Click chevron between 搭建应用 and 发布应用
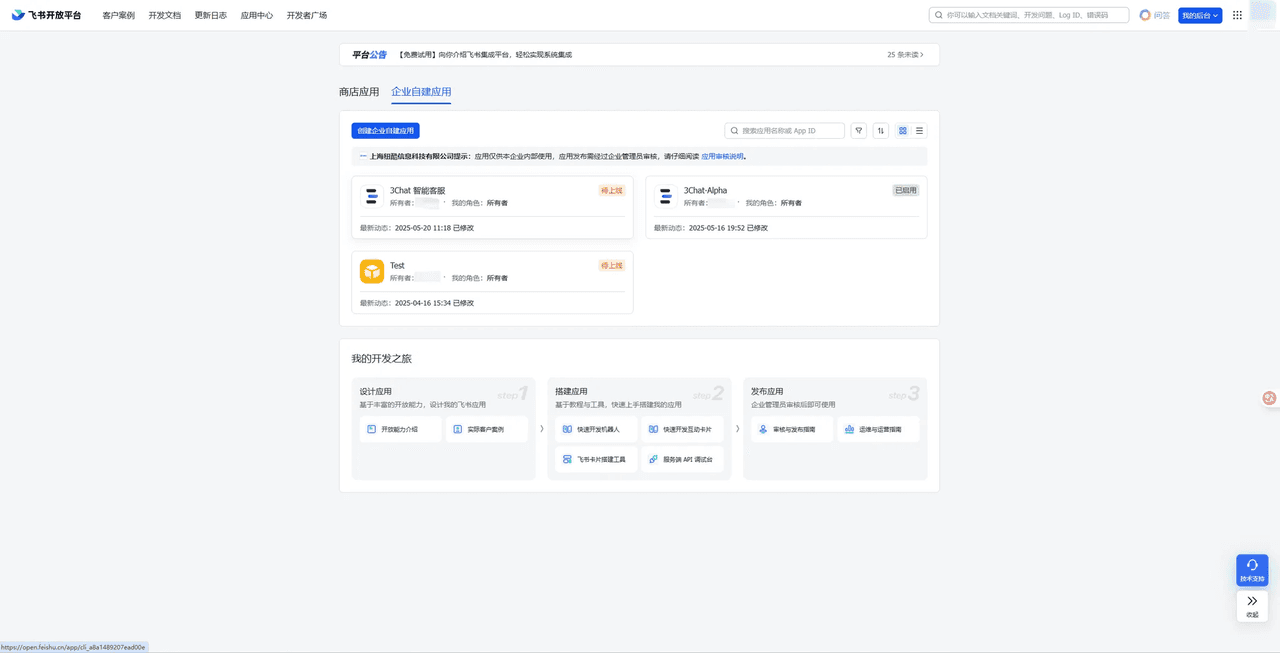The height and width of the screenshot is (653, 1280). coord(738,429)
